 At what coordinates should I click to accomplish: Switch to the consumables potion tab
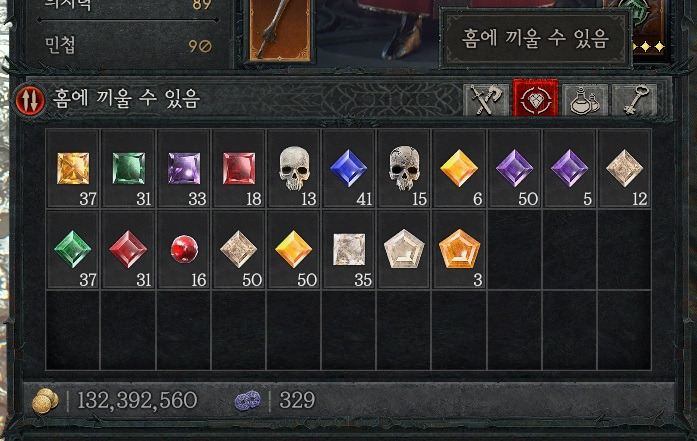585,100
